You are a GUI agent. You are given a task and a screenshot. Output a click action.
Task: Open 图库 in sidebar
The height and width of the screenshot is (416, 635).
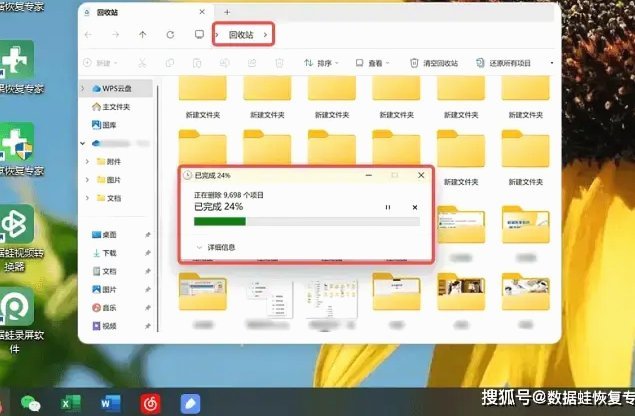click(105, 125)
